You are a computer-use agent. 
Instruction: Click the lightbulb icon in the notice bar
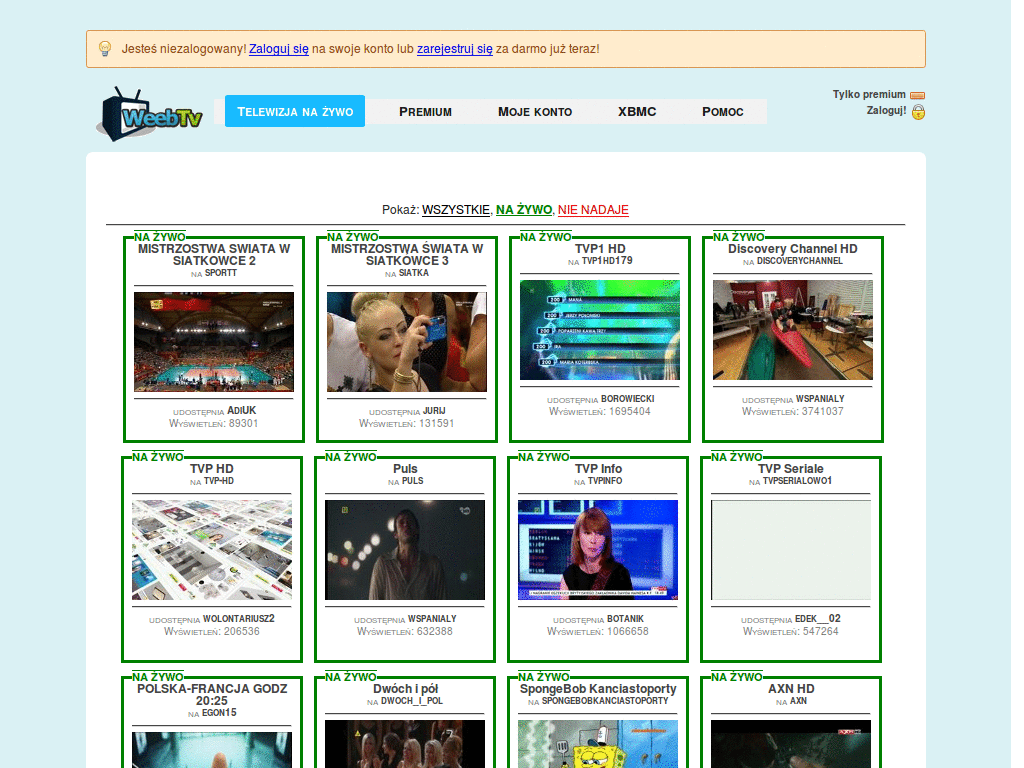(x=104, y=49)
